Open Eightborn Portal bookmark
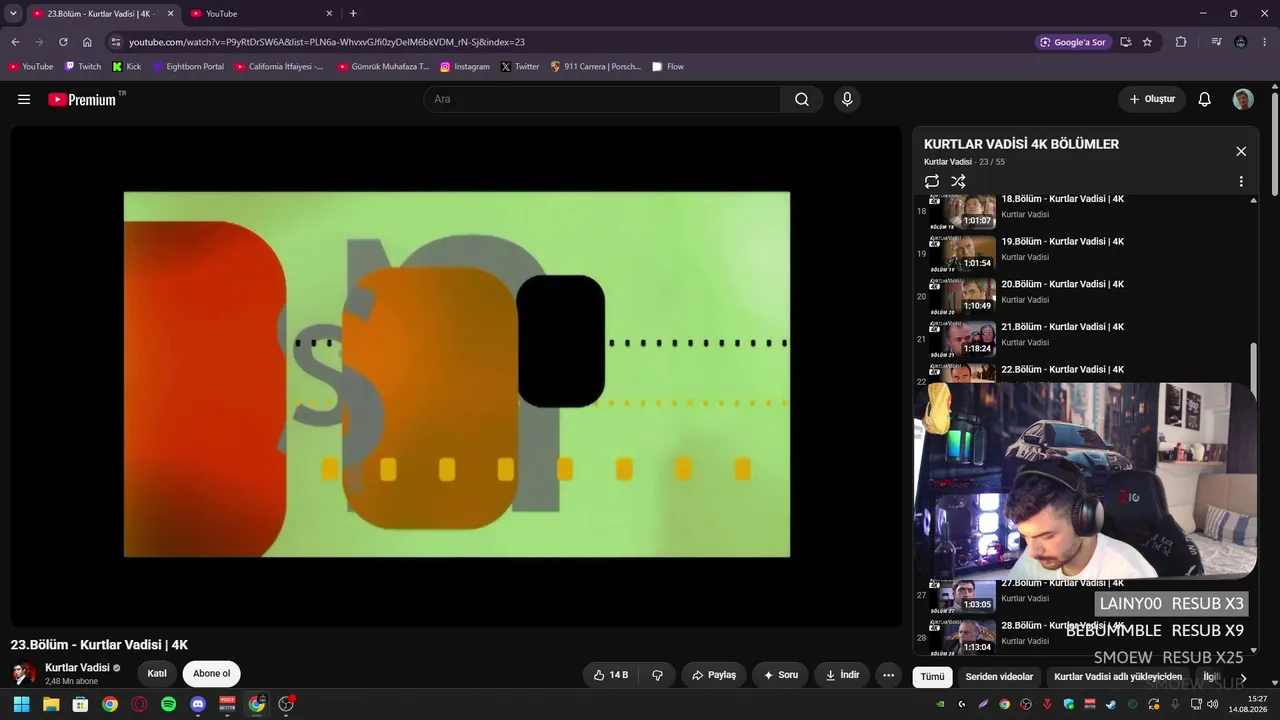Image resolution: width=1280 pixels, height=720 pixels. click(x=188, y=67)
